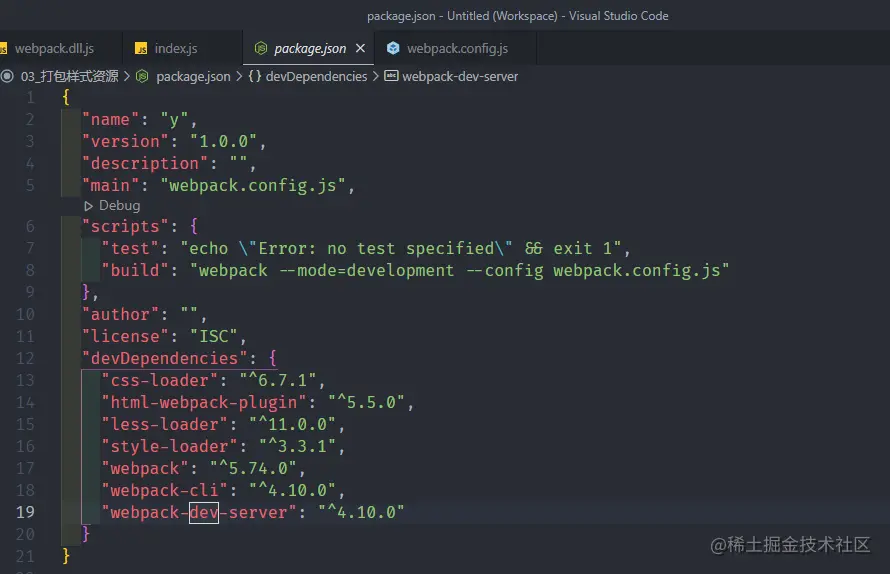Click line number 12 in the gutter

[25, 358]
